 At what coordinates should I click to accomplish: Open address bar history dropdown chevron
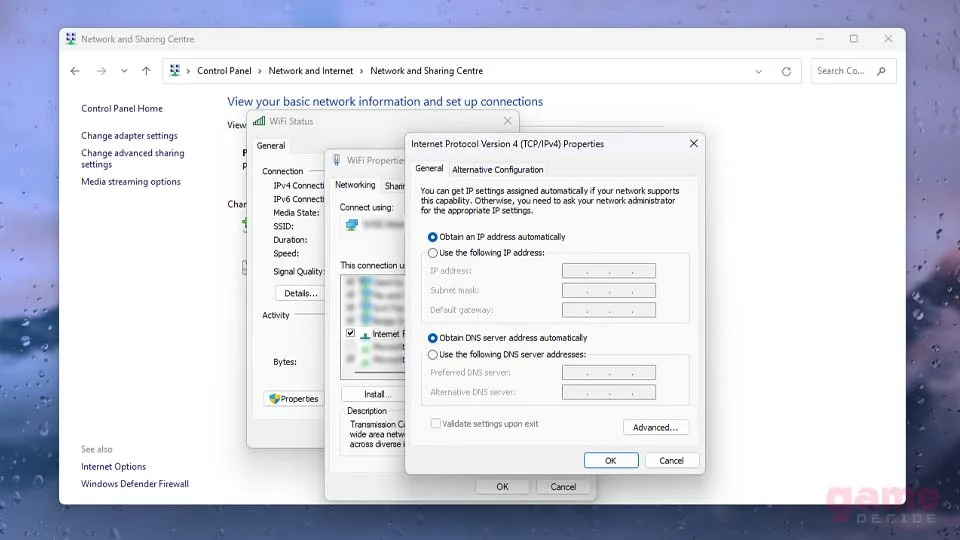(x=759, y=72)
